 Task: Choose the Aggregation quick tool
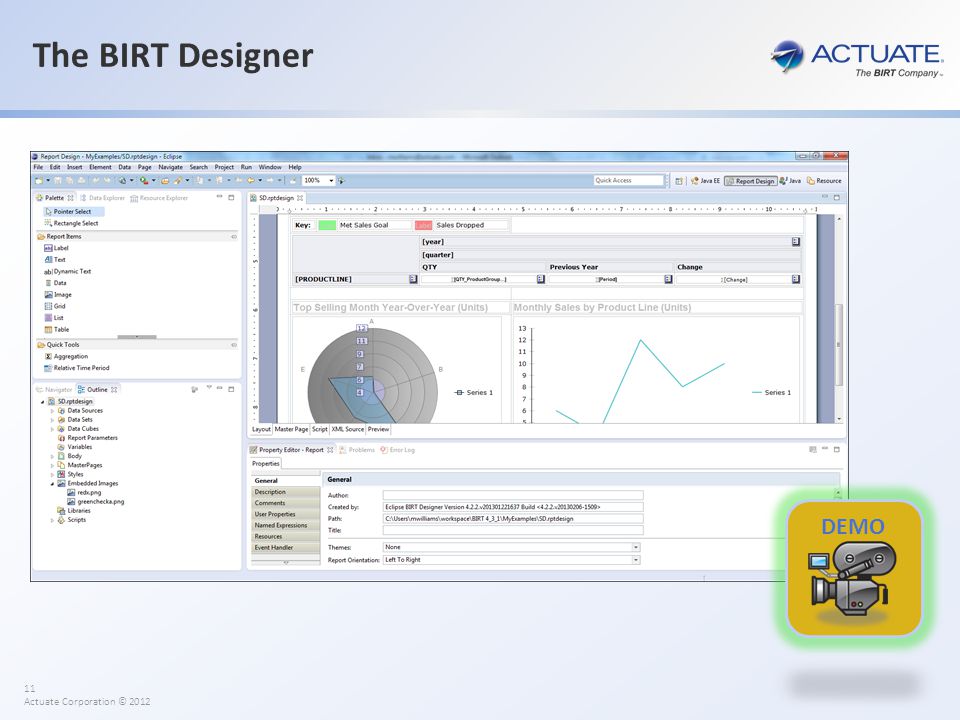pyautogui.click(x=66, y=356)
